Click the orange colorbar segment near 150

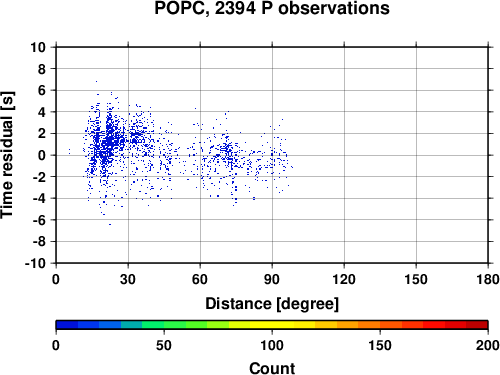(380, 325)
